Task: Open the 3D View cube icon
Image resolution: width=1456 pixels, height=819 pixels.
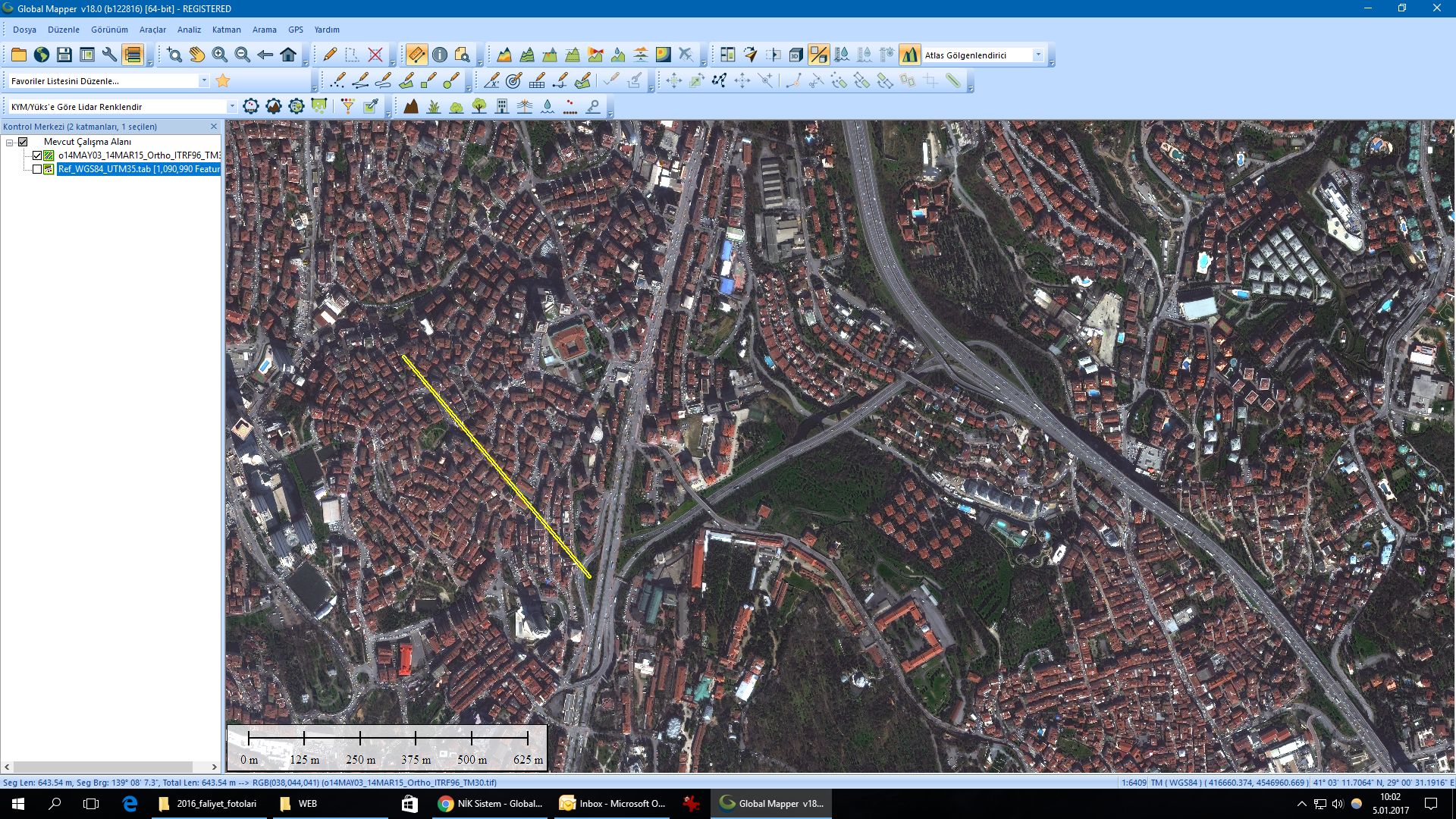Action: (795, 55)
